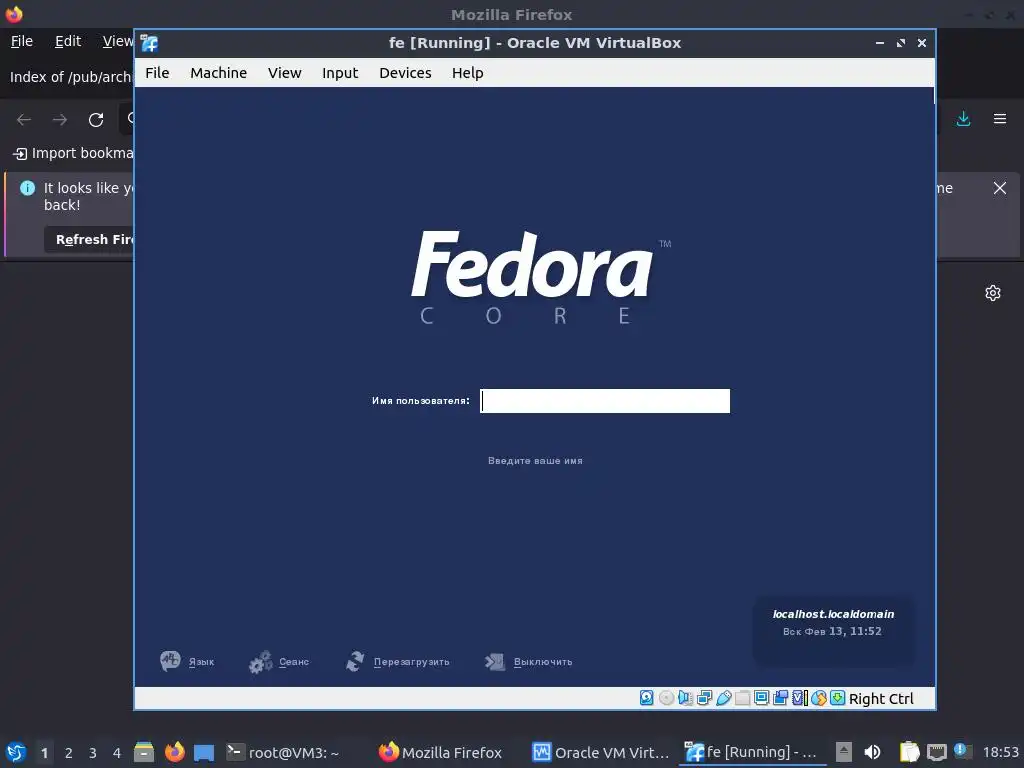The image size is (1024, 768).
Task: Launch Firefox from the taskbar quick launcher
Action: point(174,752)
